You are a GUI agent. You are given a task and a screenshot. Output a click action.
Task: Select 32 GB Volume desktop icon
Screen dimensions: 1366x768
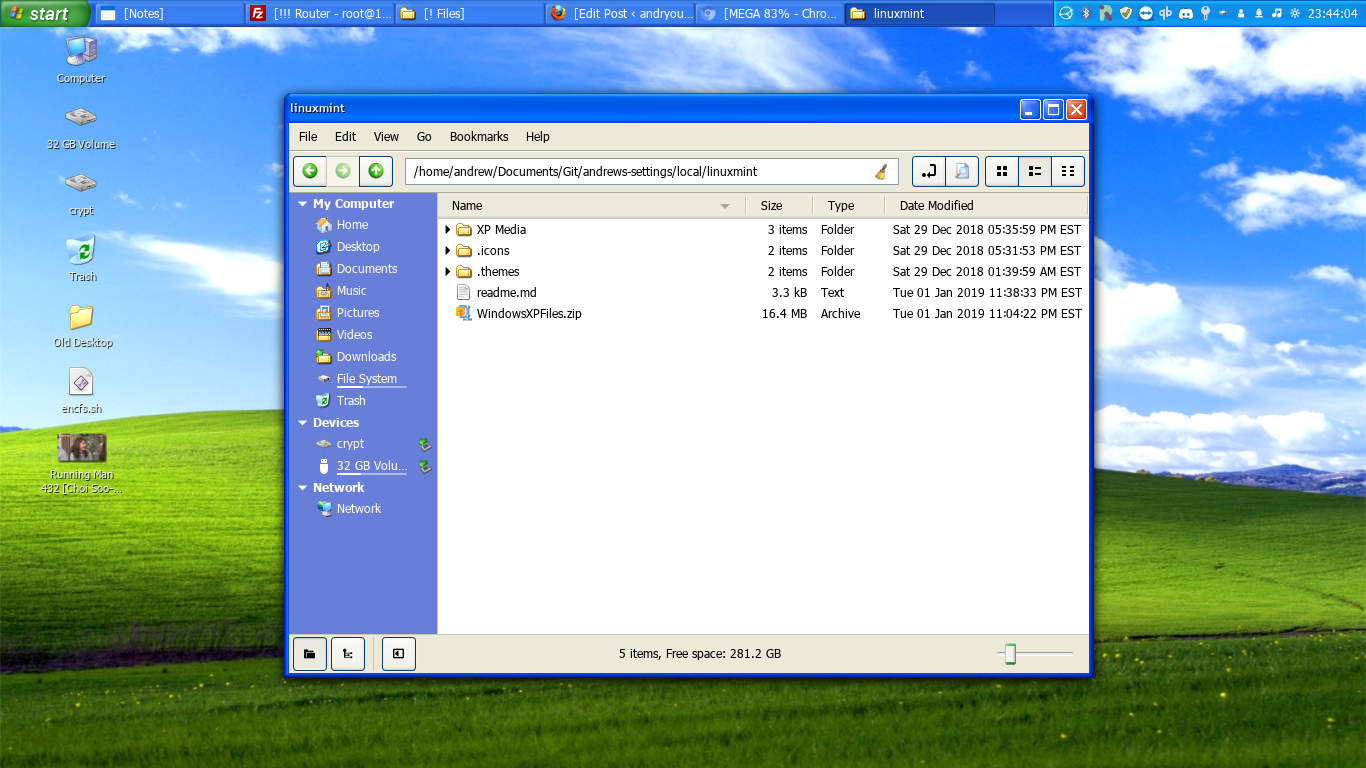coord(81,127)
